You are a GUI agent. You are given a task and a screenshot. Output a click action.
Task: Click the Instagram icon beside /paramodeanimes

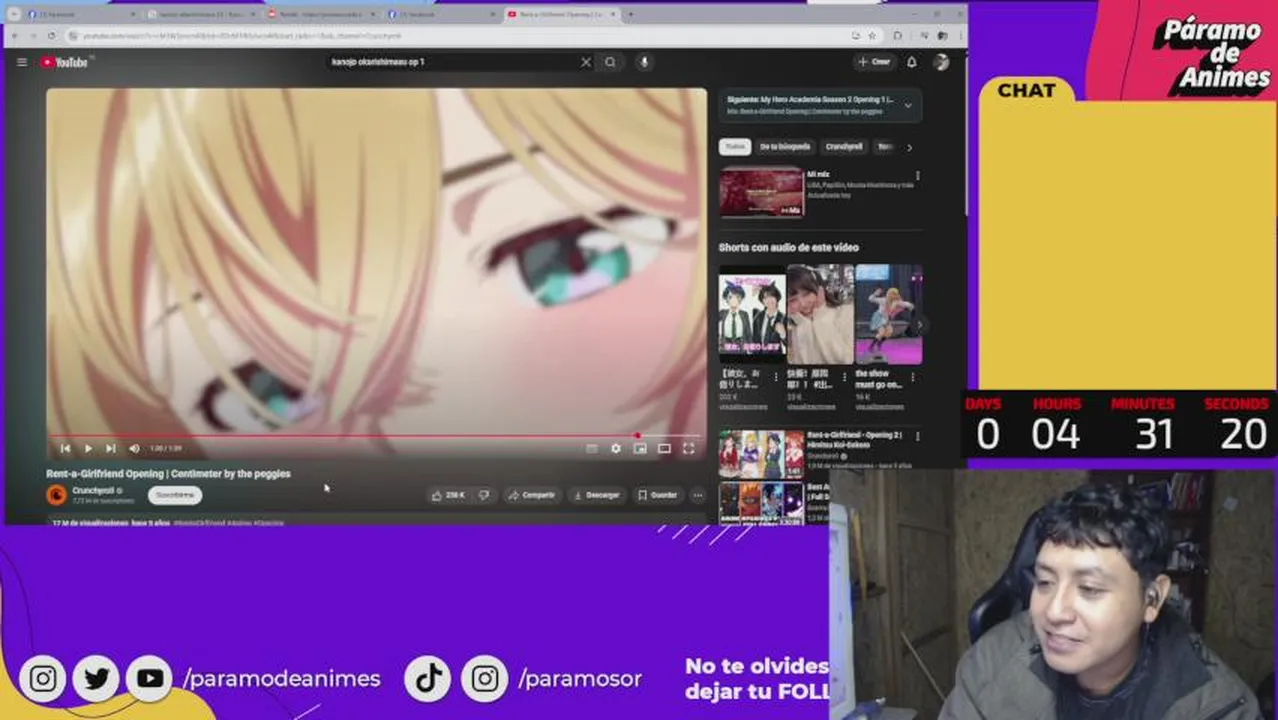click(x=42, y=679)
